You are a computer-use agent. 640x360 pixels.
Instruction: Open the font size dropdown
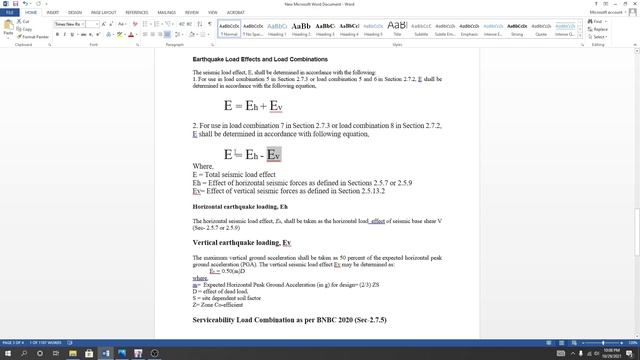97,24
